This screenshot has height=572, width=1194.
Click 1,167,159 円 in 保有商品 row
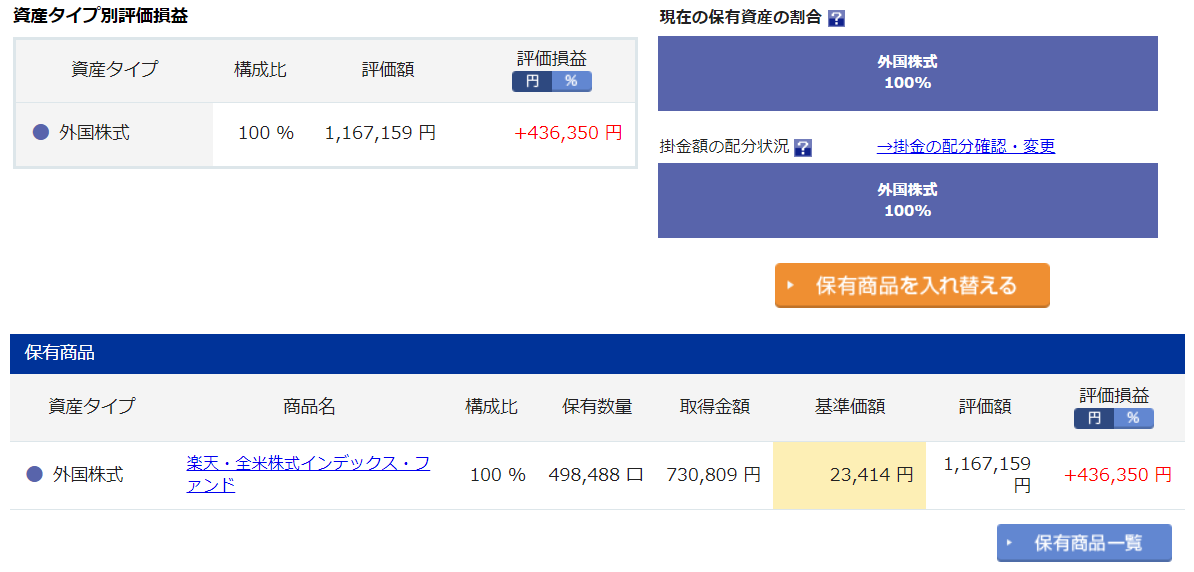pyautogui.click(x=987, y=475)
